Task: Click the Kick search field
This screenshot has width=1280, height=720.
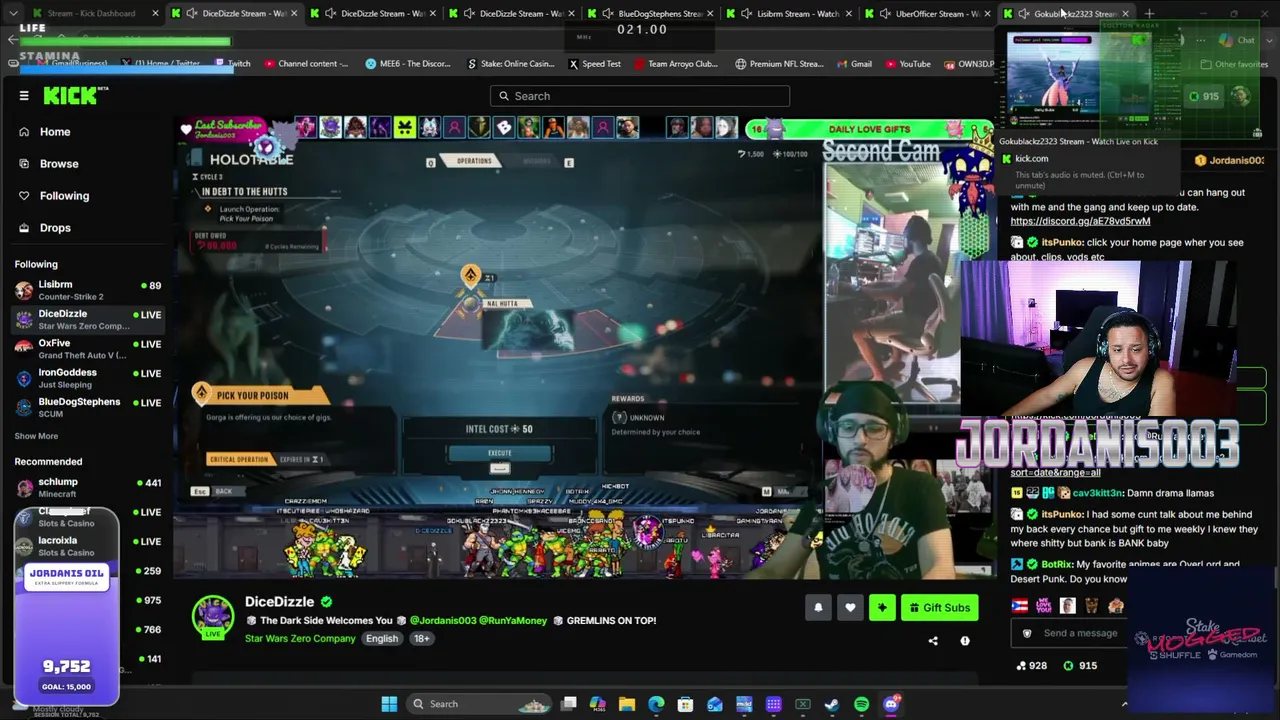Action: (640, 96)
